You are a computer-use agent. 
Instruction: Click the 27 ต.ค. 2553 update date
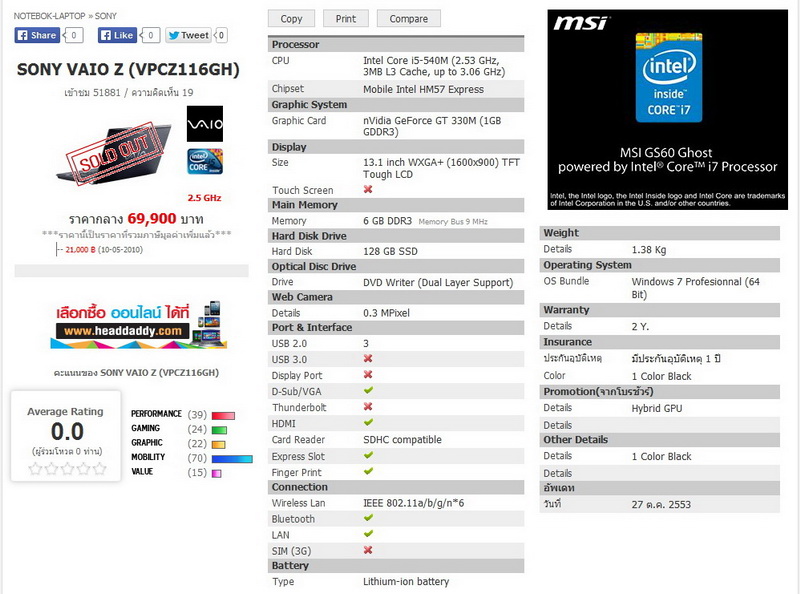click(661, 504)
